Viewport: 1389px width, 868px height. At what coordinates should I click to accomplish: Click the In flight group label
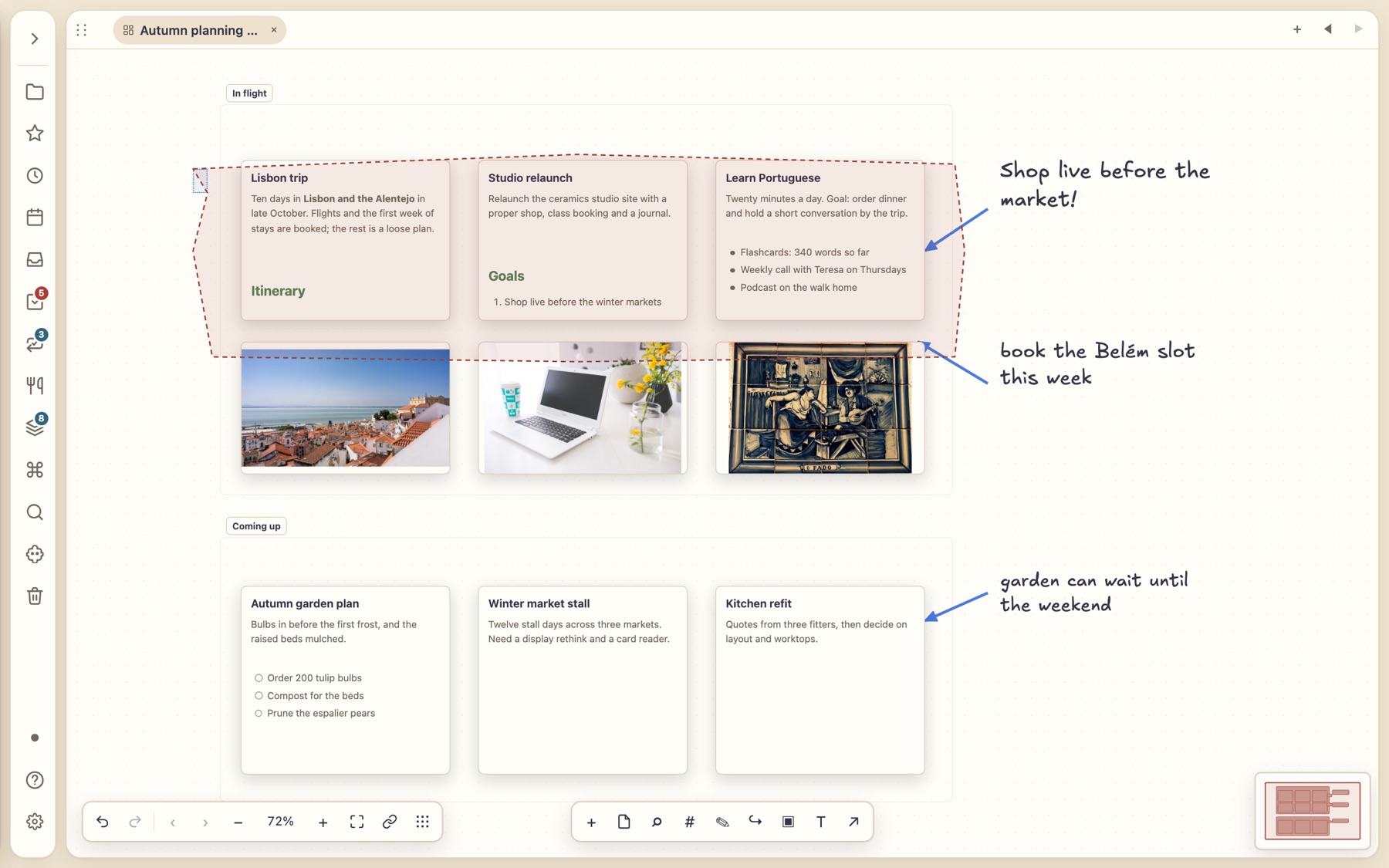click(x=249, y=93)
